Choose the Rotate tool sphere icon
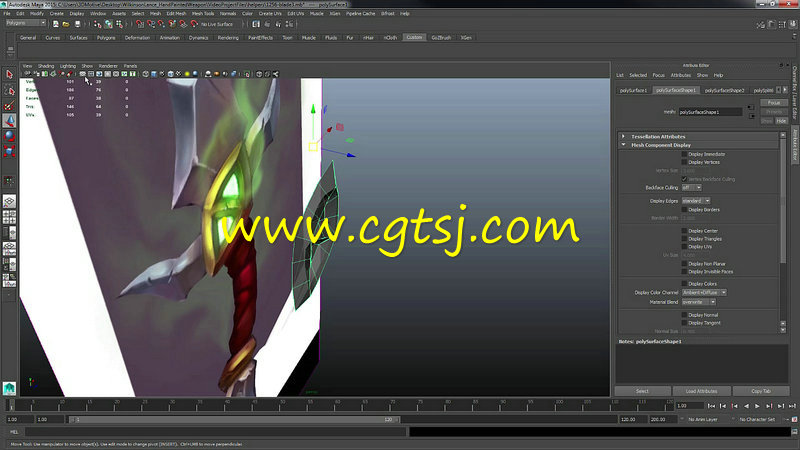Screen dimensions: 800x450 (9, 136)
